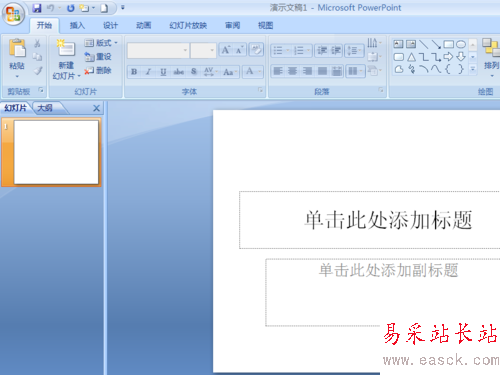Open the 视图 ribbon tab
Screen dimensions: 500x375
click(265, 25)
